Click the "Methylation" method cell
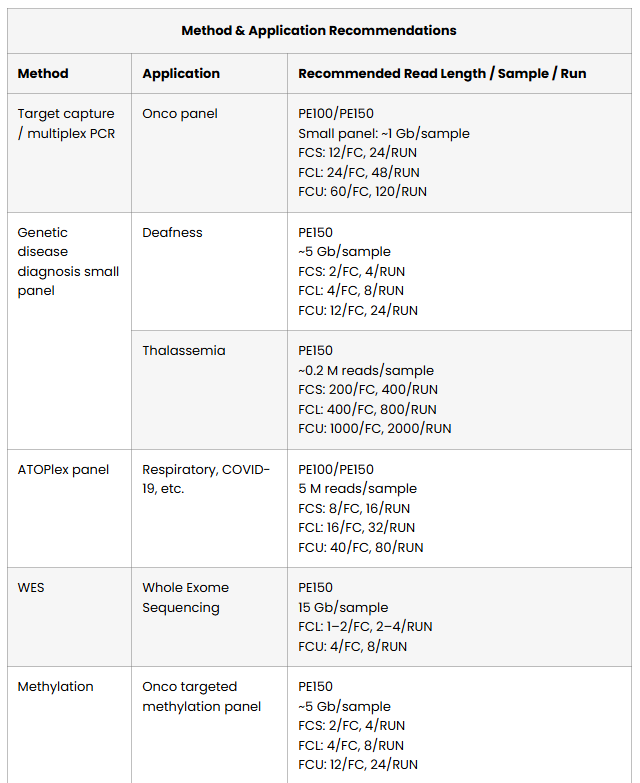 pyautogui.click(x=55, y=686)
